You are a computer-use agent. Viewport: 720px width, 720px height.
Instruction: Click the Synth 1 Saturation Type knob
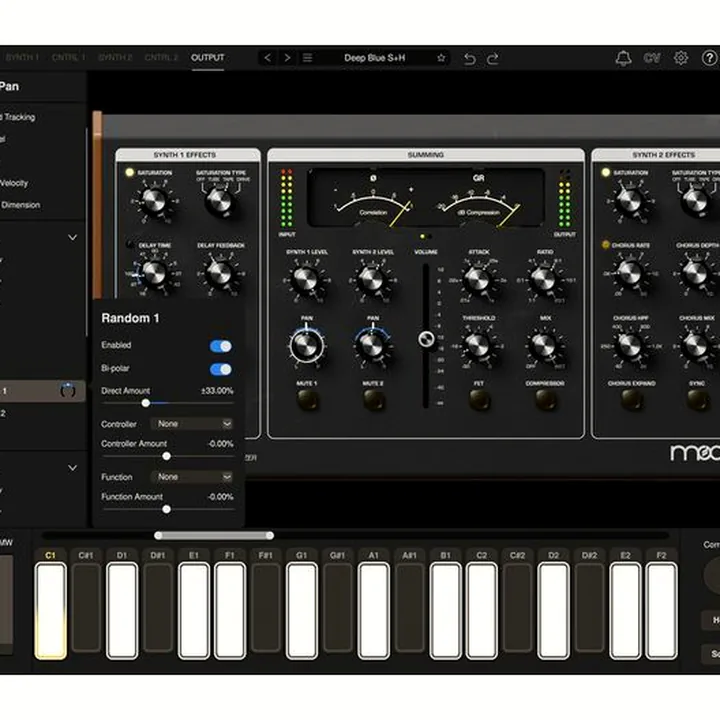(219, 201)
